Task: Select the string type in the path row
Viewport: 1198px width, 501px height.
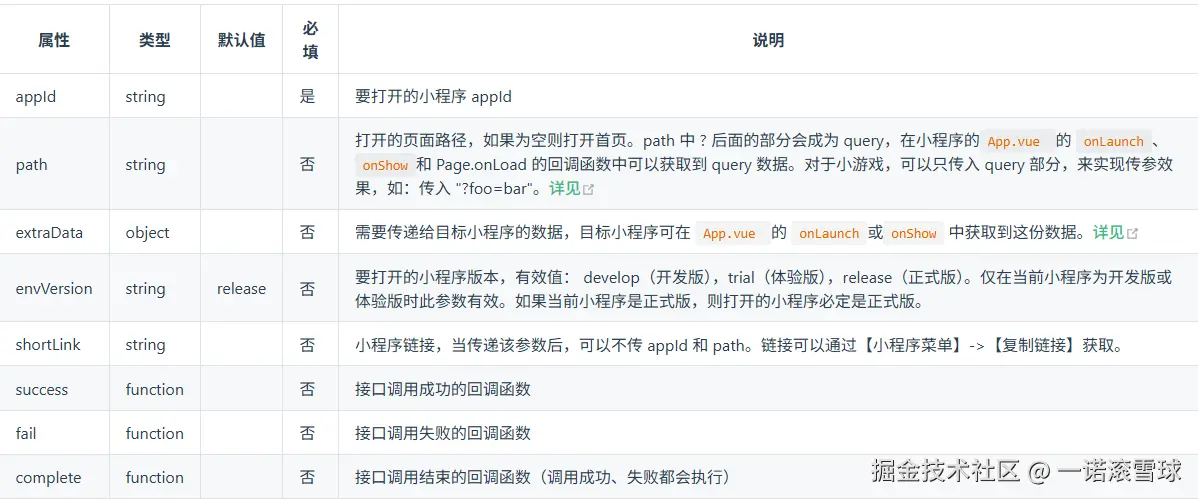Action: (x=145, y=164)
